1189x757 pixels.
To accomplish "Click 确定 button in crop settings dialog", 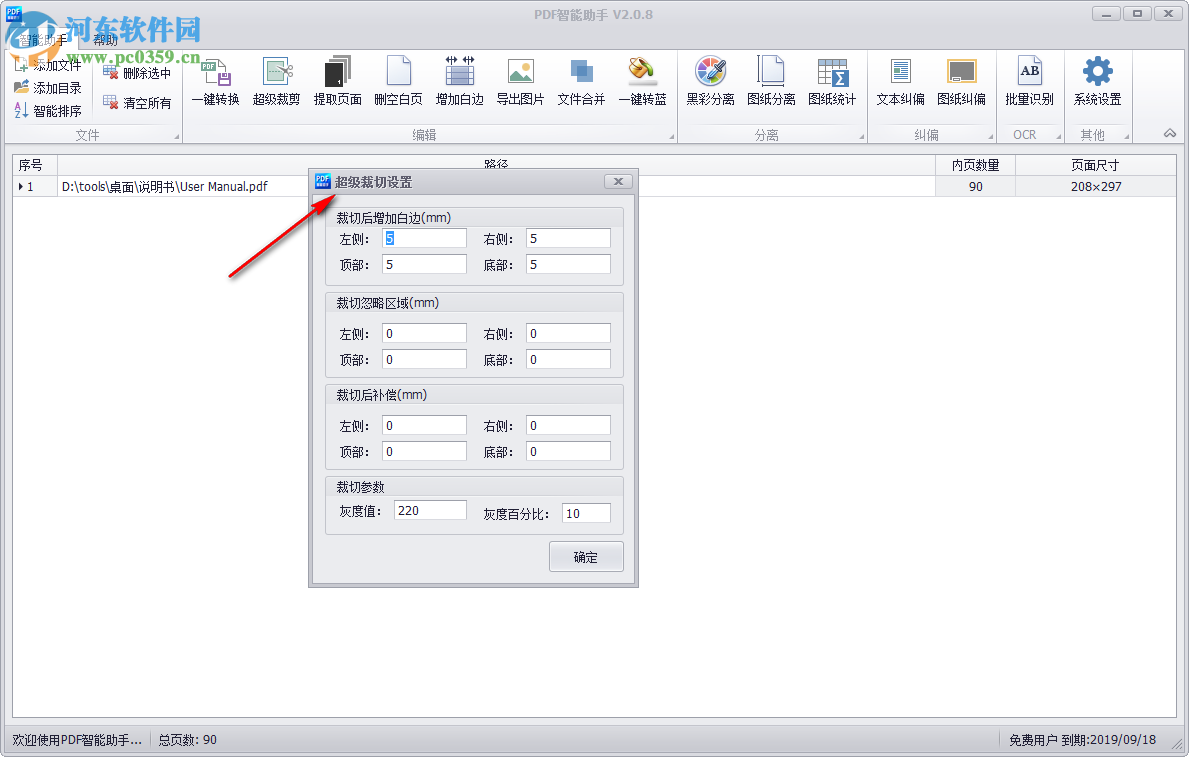I will click(586, 557).
